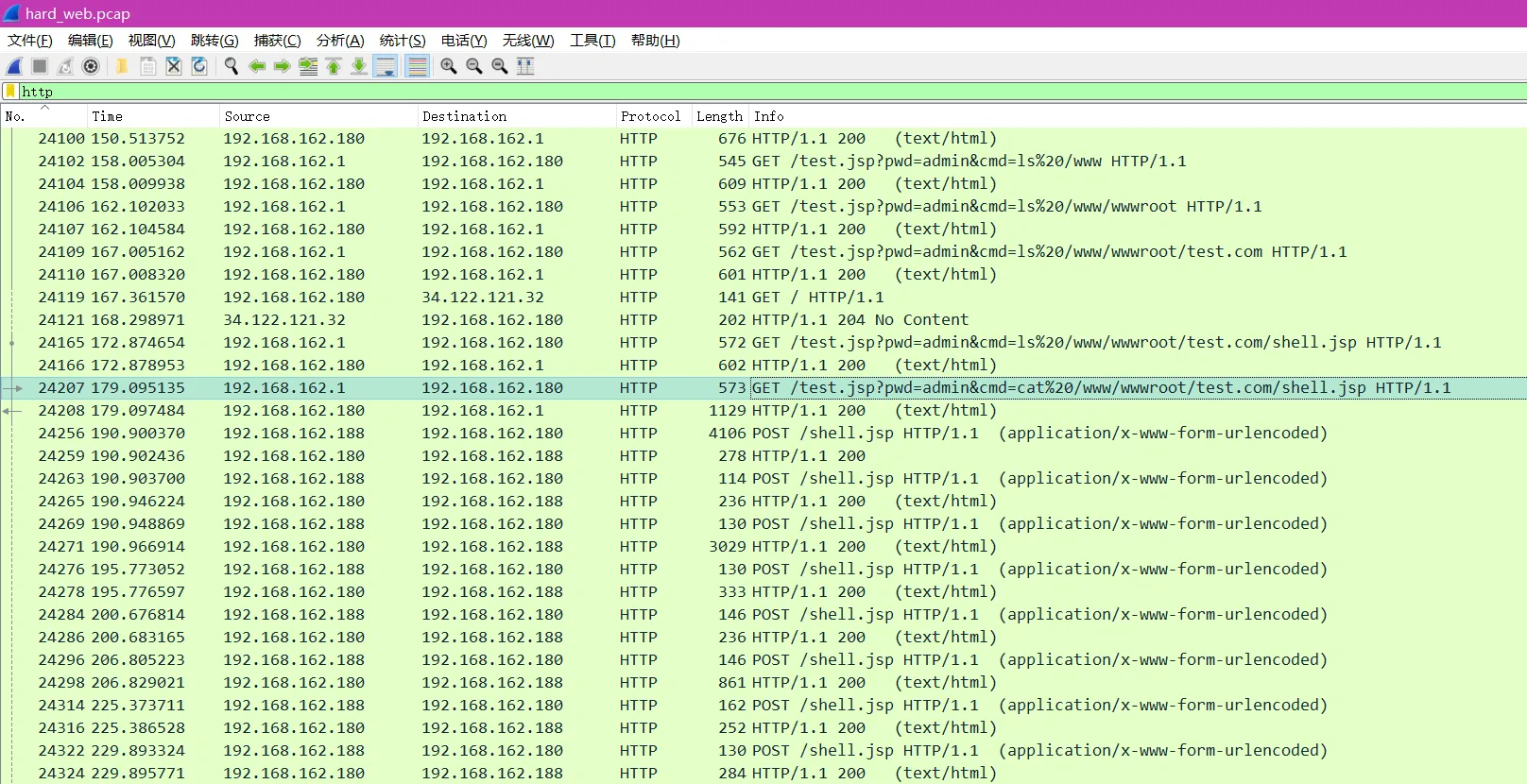This screenshot has height=784, width=1527.
Task: Open the 统计(S) menu
Action: (402, 40)
